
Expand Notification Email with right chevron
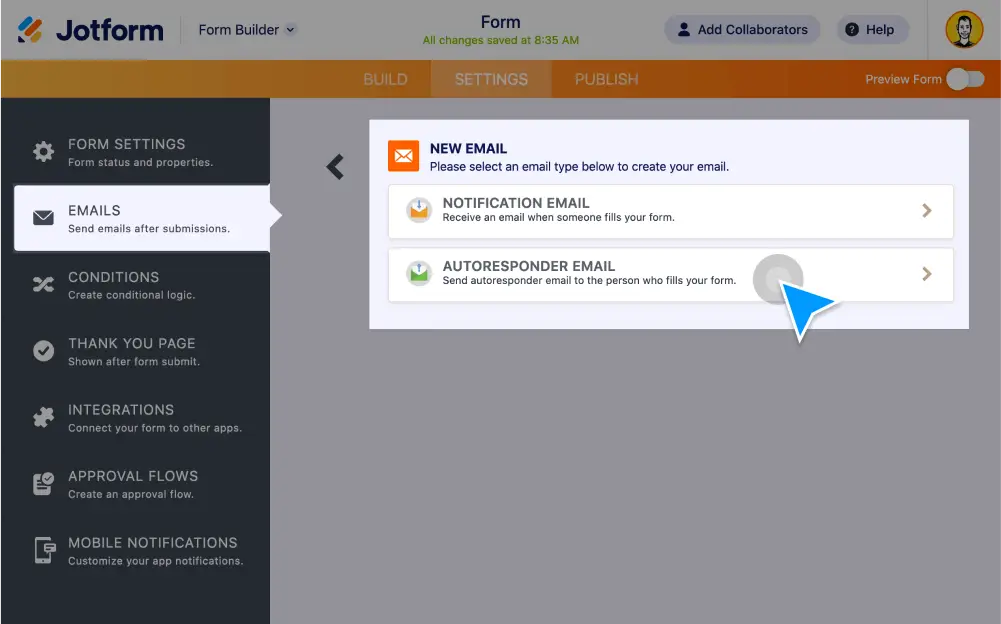tap(927, 211)
